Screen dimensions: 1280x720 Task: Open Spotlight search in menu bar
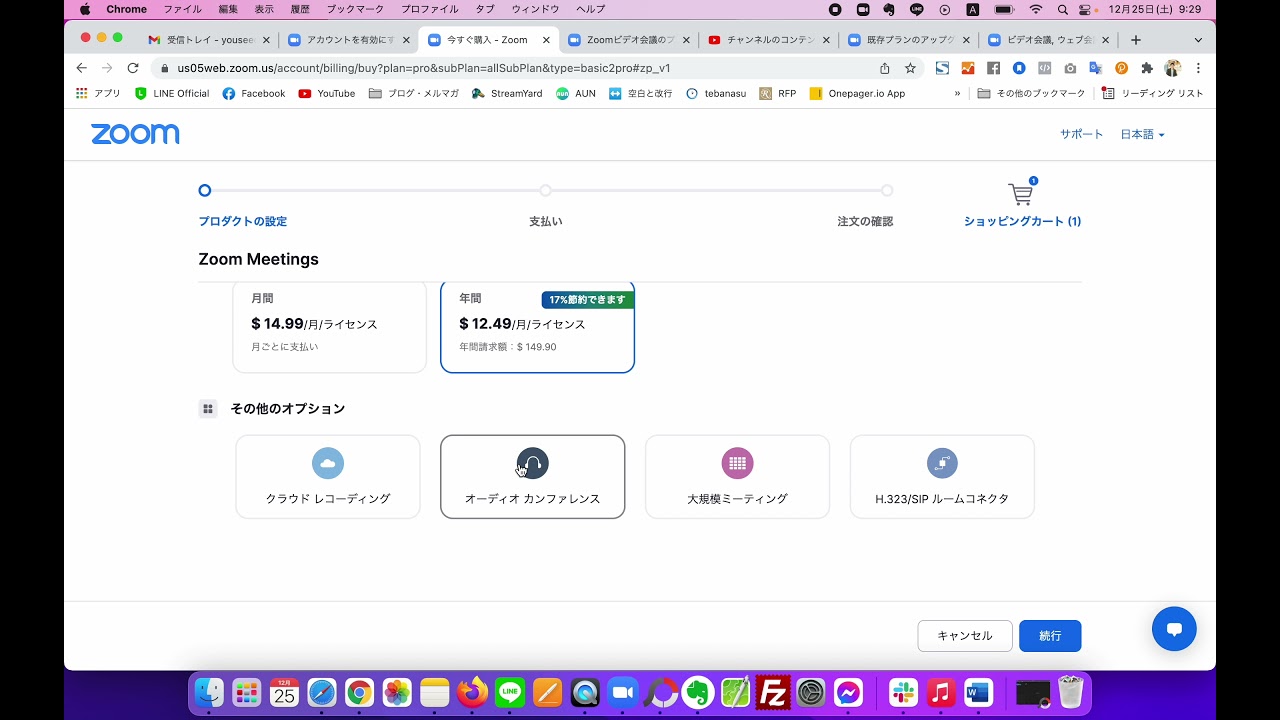pyautogui.click(x=1062, y=9)
